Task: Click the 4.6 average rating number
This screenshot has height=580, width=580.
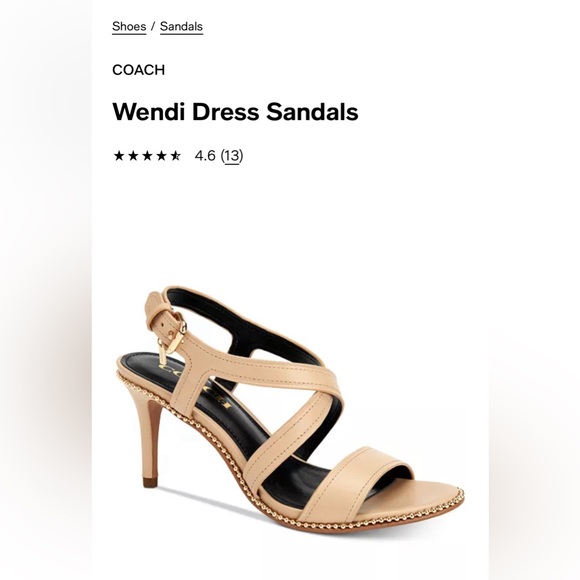Action: (205, 156)
